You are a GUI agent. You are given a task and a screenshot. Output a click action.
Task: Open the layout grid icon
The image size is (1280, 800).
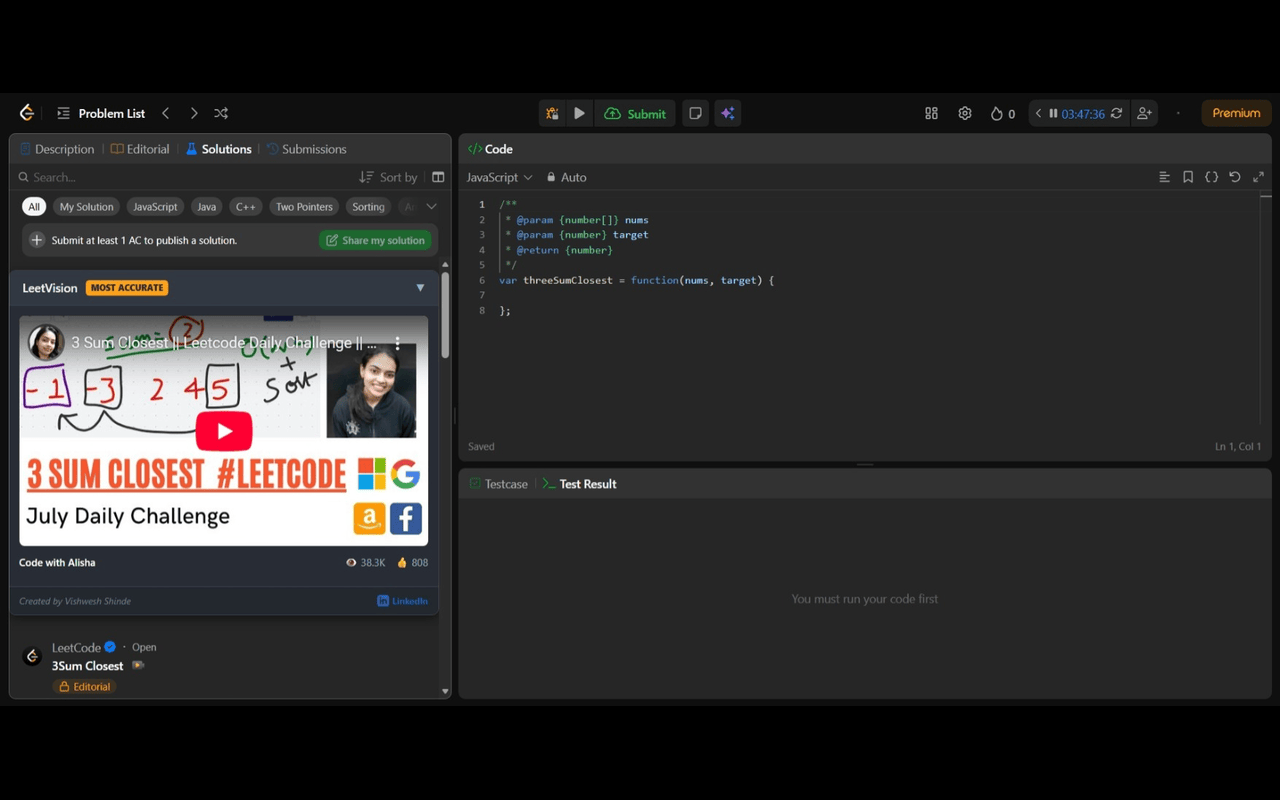[x=931, y=113]
